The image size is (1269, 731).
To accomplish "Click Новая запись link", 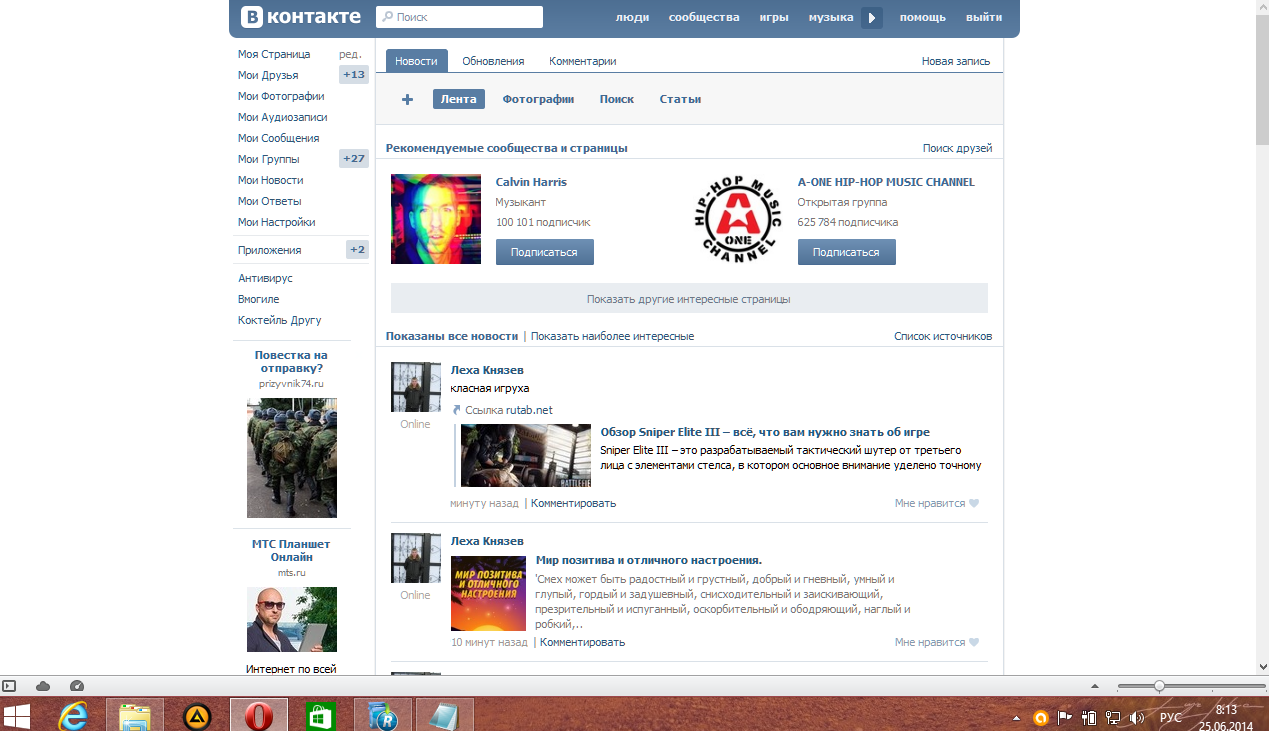I will pyautogui.click(x=956, y=61).
